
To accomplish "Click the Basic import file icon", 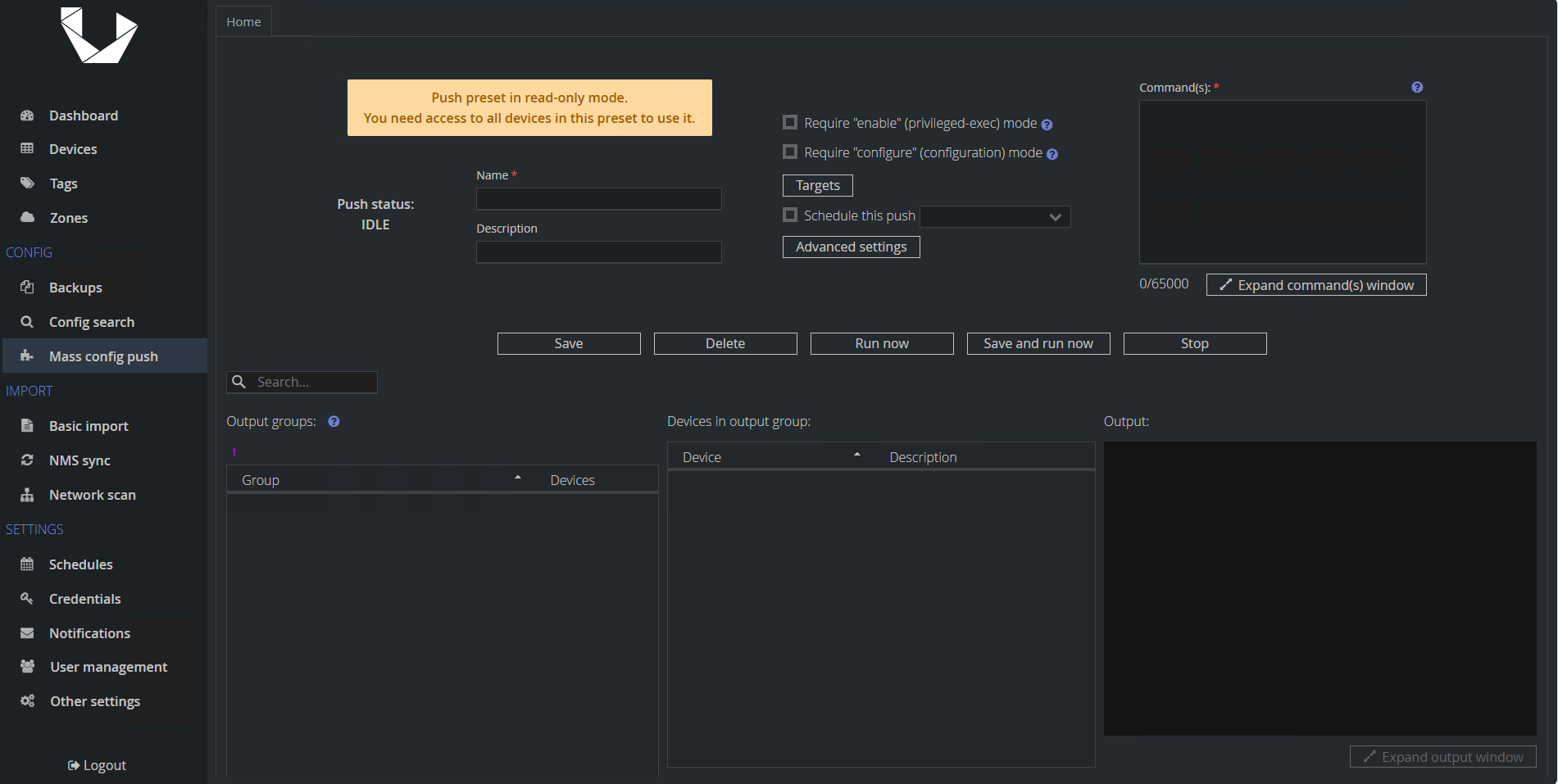I will point(27,426).
